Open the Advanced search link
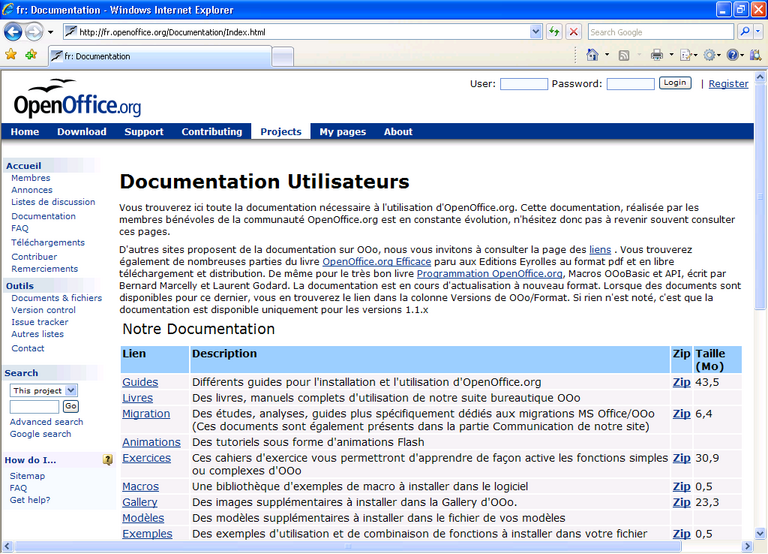 [x=47, y=422]
